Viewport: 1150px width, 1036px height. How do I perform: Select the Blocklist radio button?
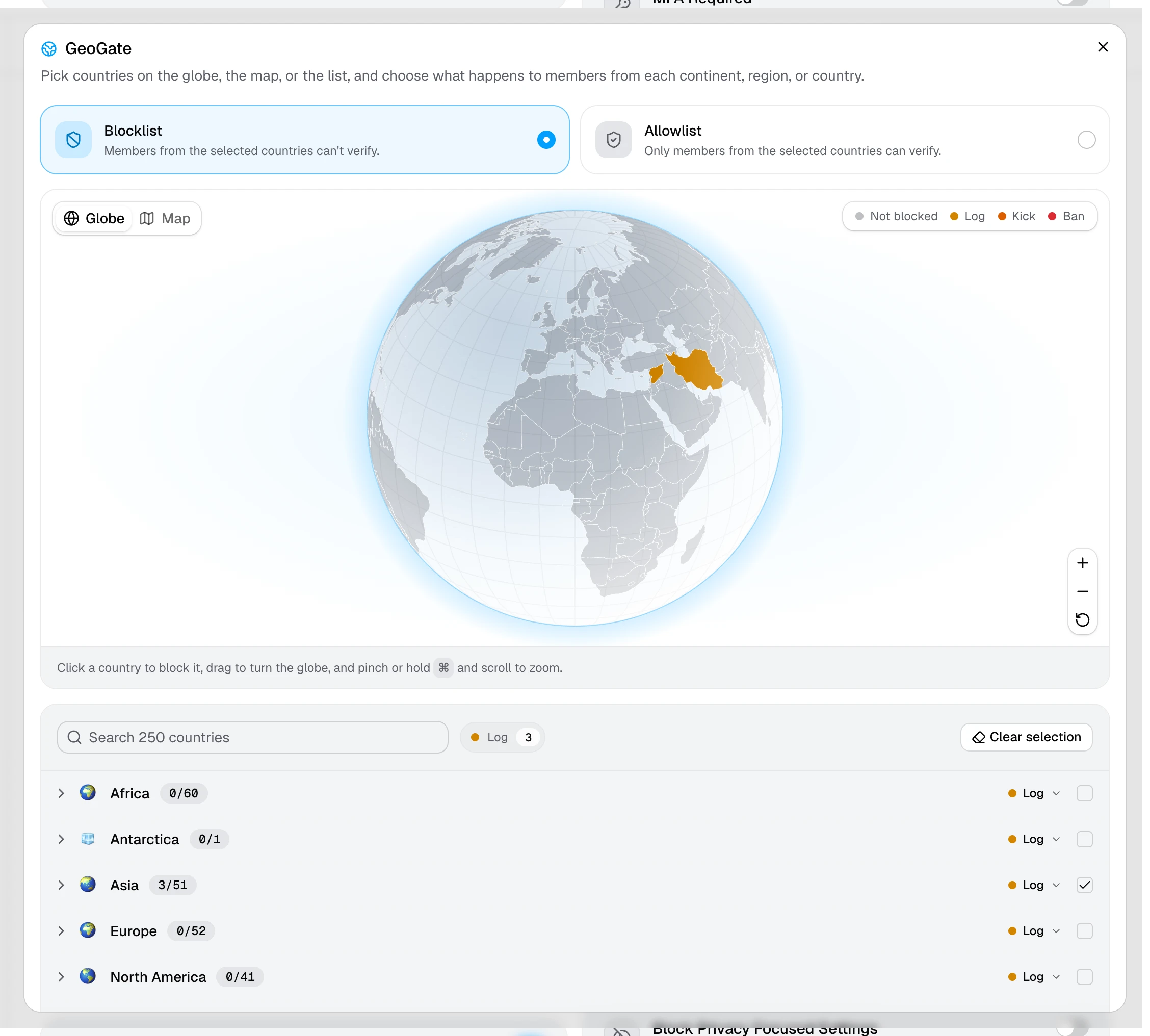(546, 140)
